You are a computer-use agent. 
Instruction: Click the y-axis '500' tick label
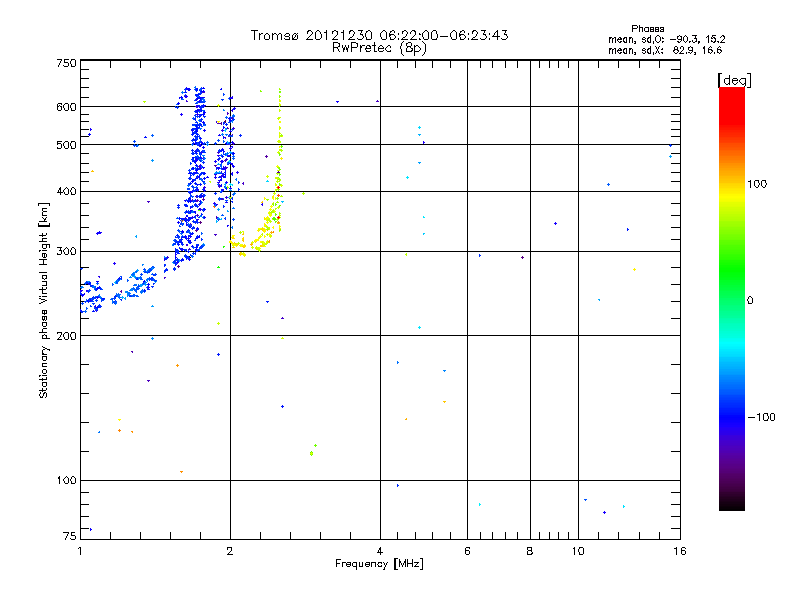click(x=66, y=145)
